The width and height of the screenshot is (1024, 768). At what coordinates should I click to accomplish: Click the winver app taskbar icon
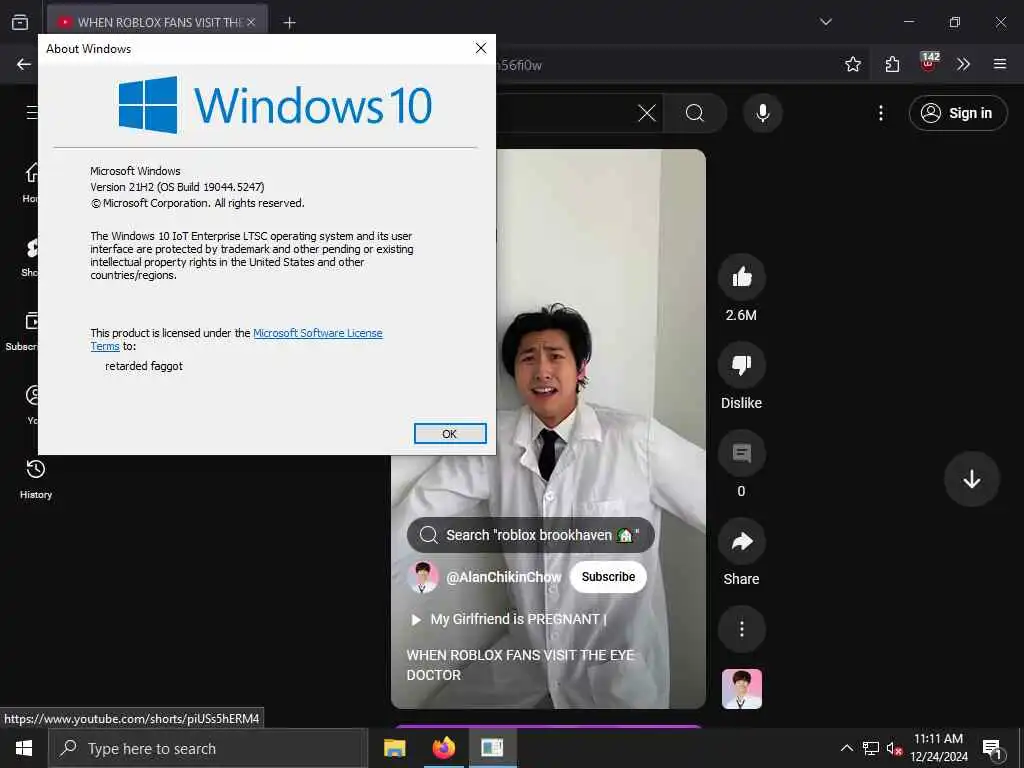[492, 748]
